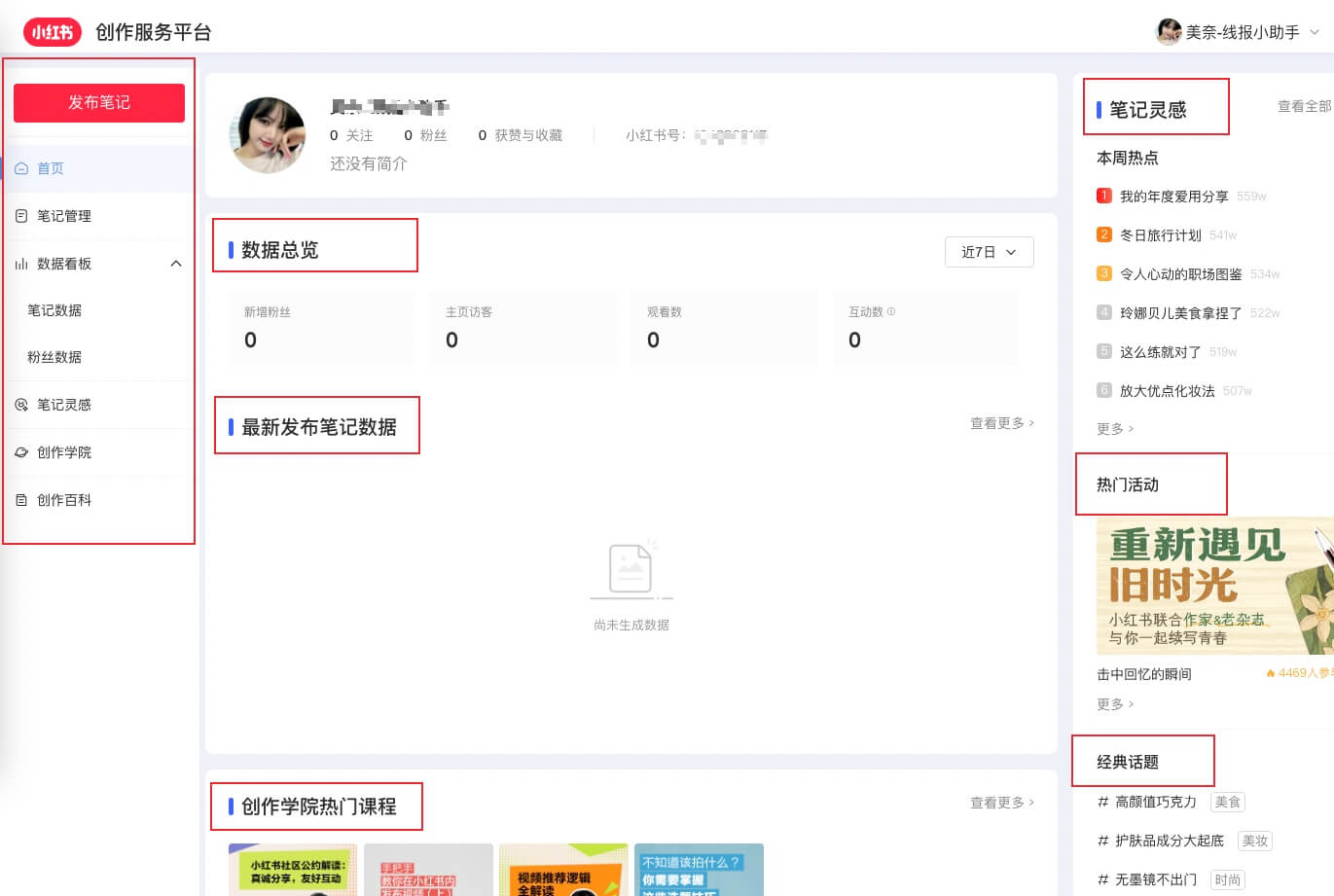Open topic # 高颜值巧克力
Image resolution: width=1334 pixels, height=896 pixels.
pos(1146,802)
